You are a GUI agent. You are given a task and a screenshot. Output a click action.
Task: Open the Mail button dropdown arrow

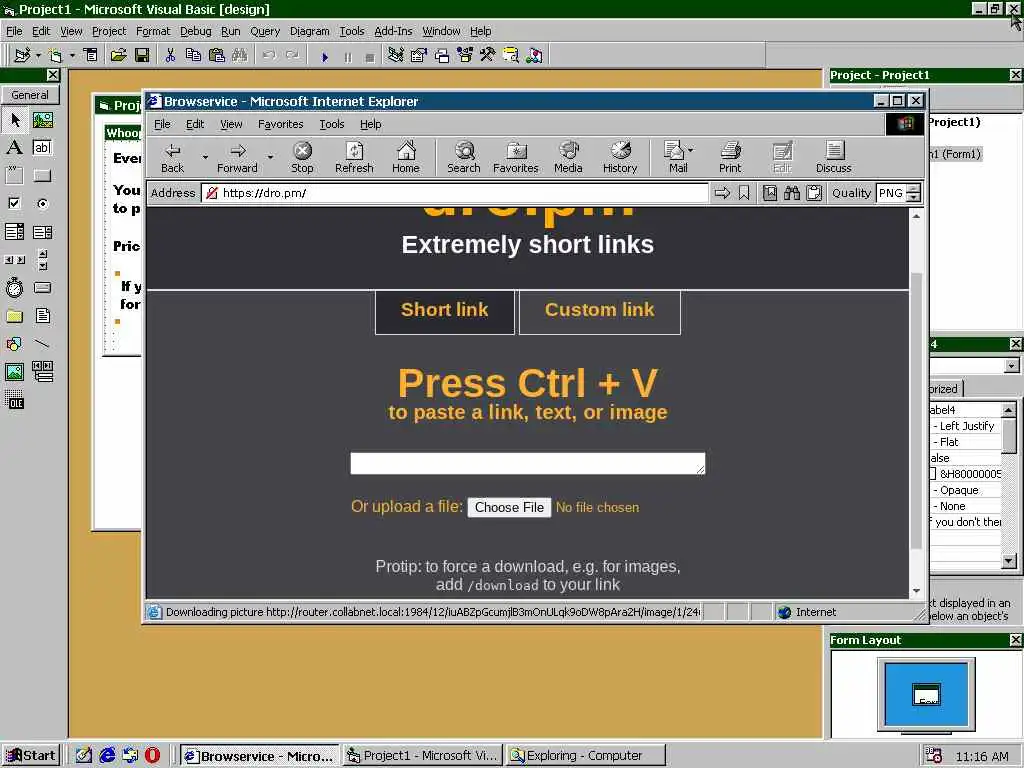click(691, 150)
